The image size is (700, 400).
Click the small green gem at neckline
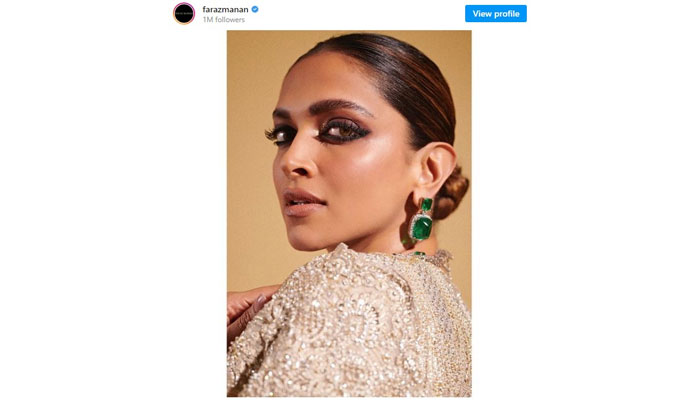(418, 254)
